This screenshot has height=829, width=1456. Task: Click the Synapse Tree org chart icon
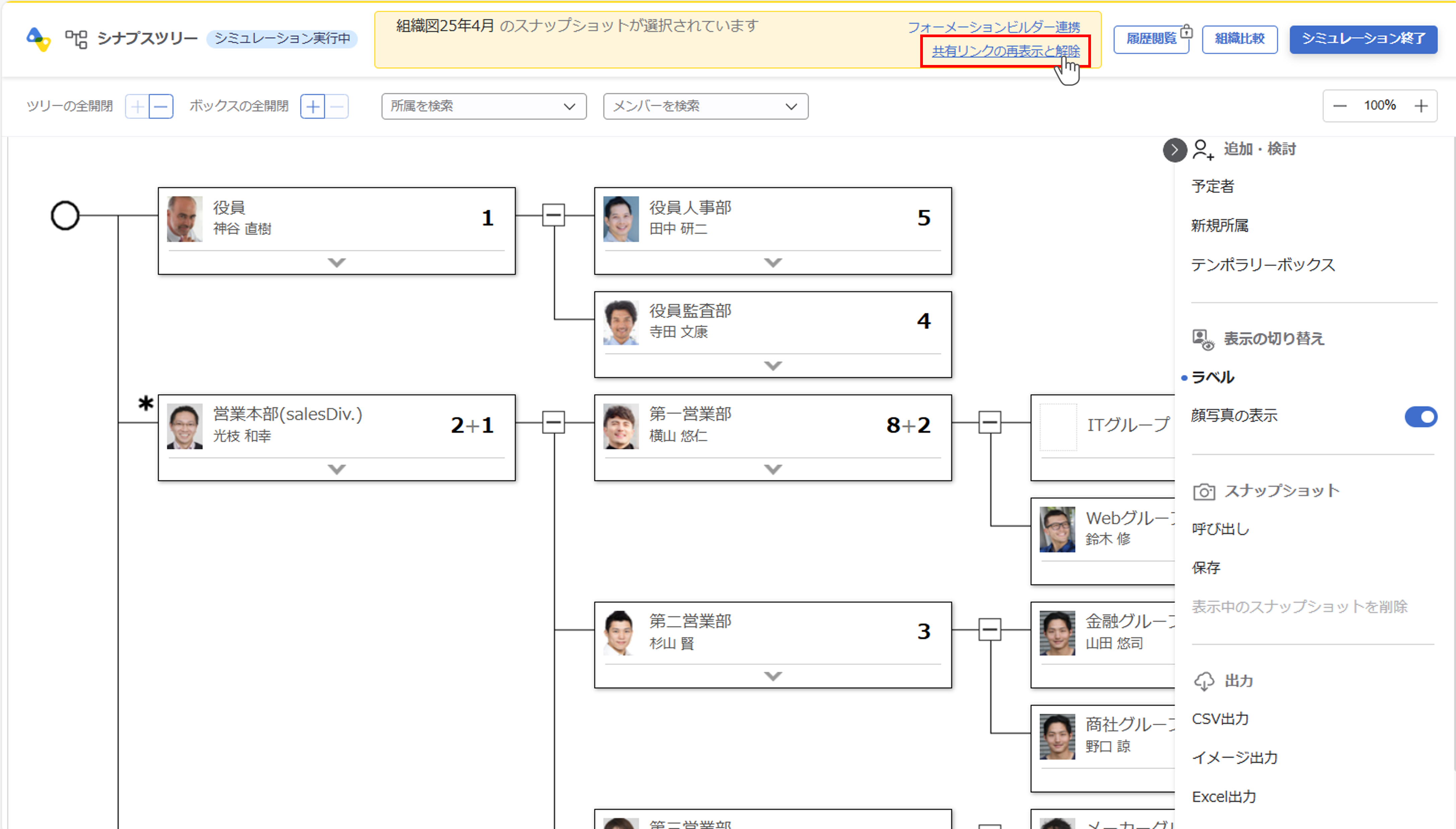click(x=76, y=39)
